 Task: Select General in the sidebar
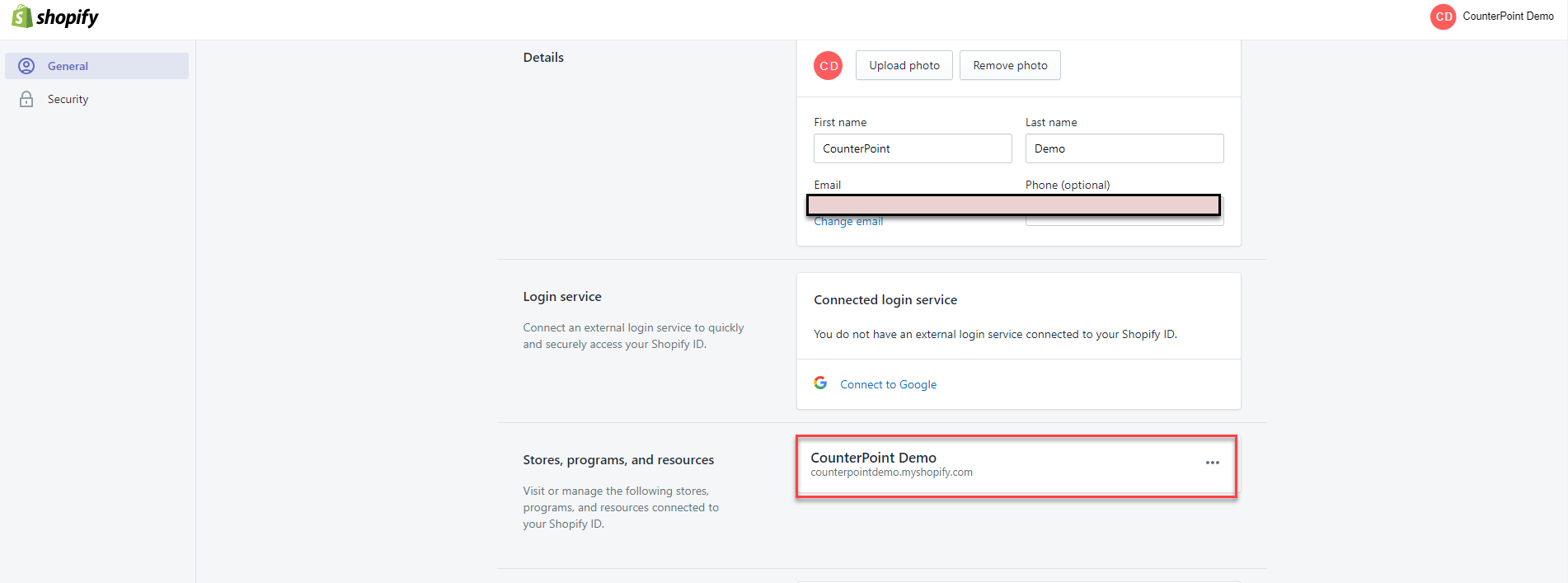pyautogui.click(x=97, y=66)
